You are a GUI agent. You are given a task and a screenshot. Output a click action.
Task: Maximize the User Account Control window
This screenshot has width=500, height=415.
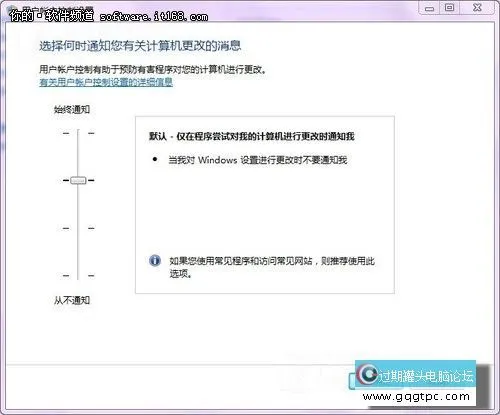(449, 7)
